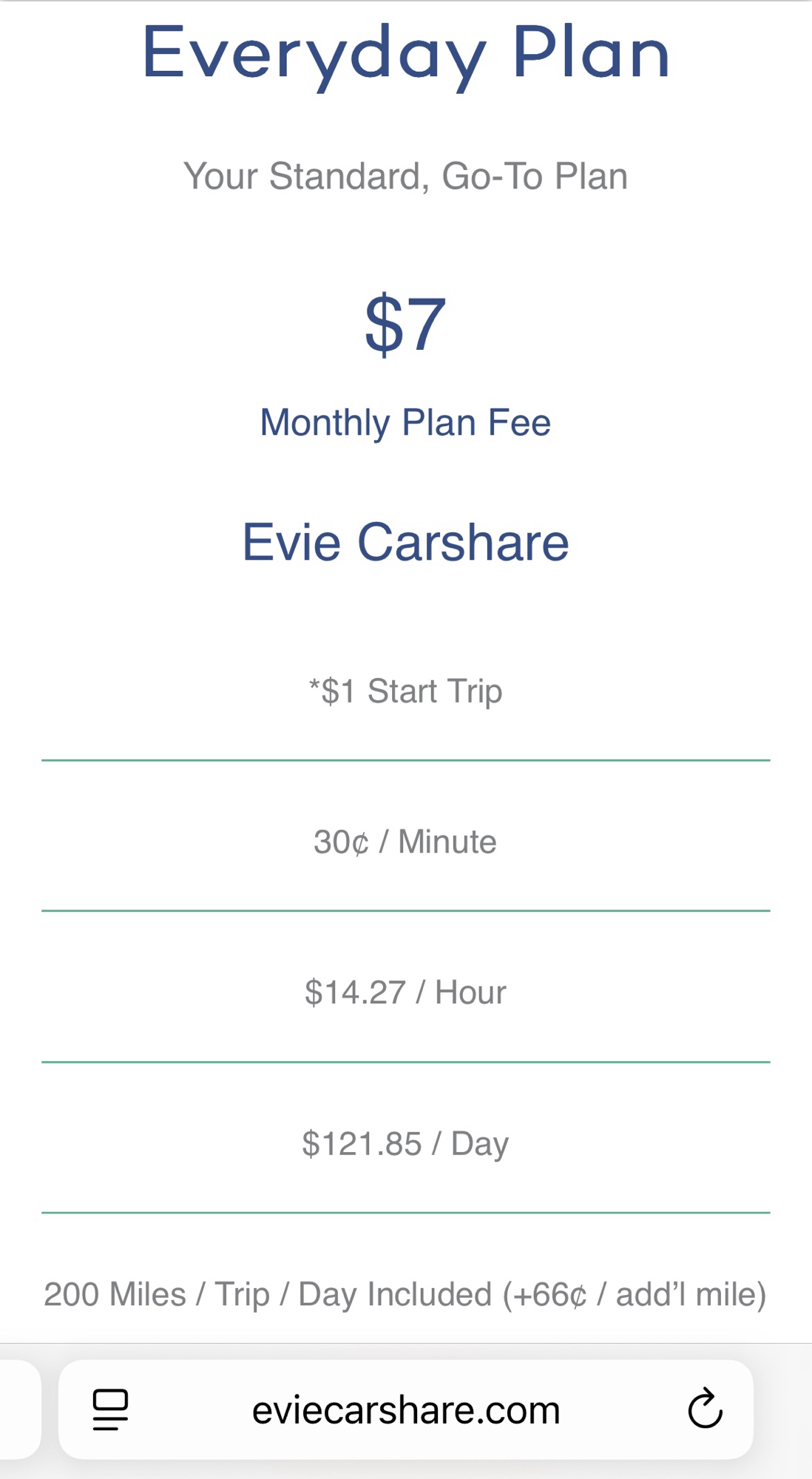Tap the divider line below Start Trip
812x1479 pixels.
coord(405,760)
